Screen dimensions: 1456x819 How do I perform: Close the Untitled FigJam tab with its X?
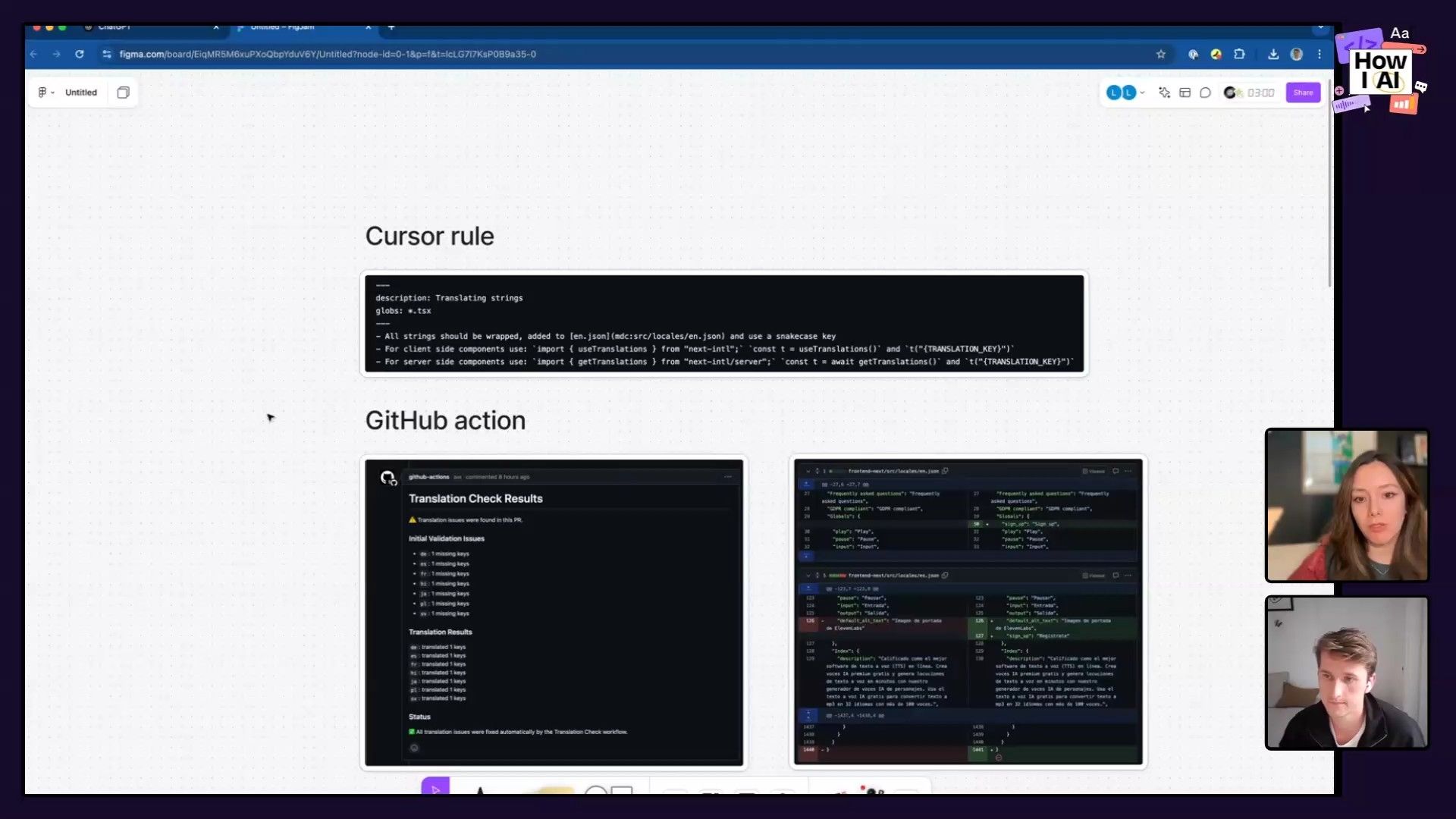369,28
